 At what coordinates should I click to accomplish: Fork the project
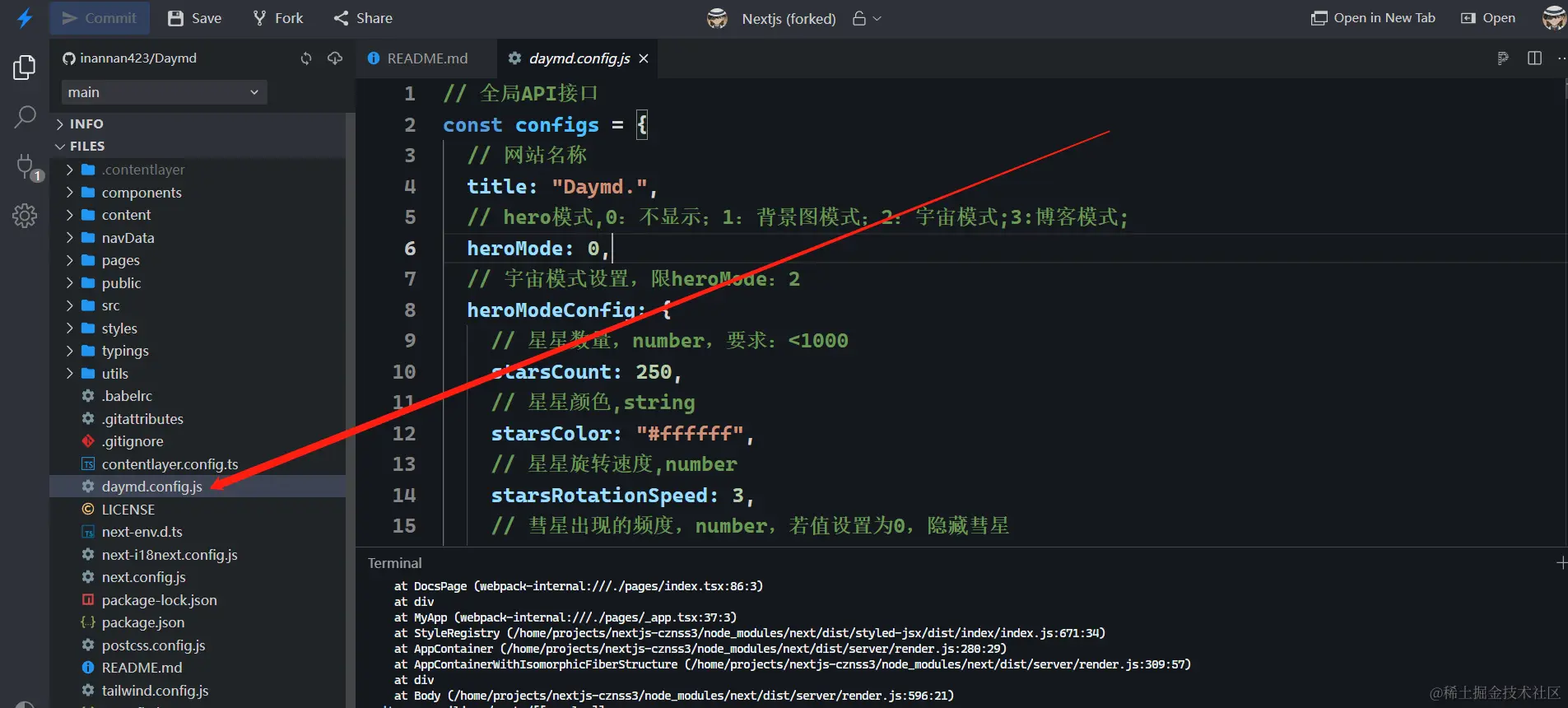(278, 18)
